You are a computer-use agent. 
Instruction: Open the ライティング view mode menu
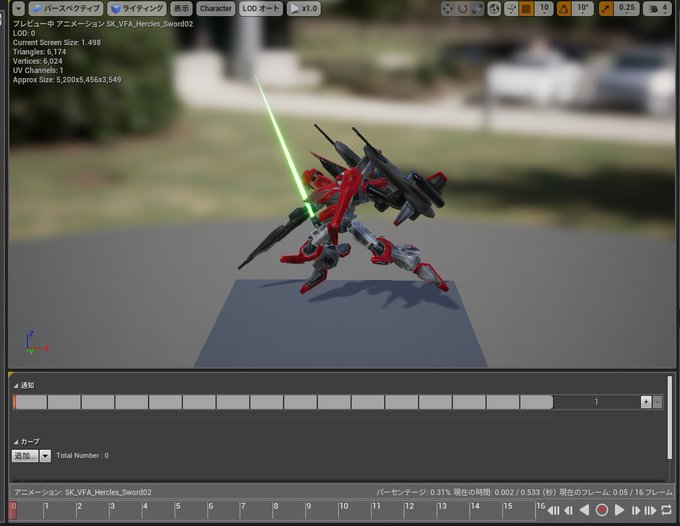coord(137,8)
